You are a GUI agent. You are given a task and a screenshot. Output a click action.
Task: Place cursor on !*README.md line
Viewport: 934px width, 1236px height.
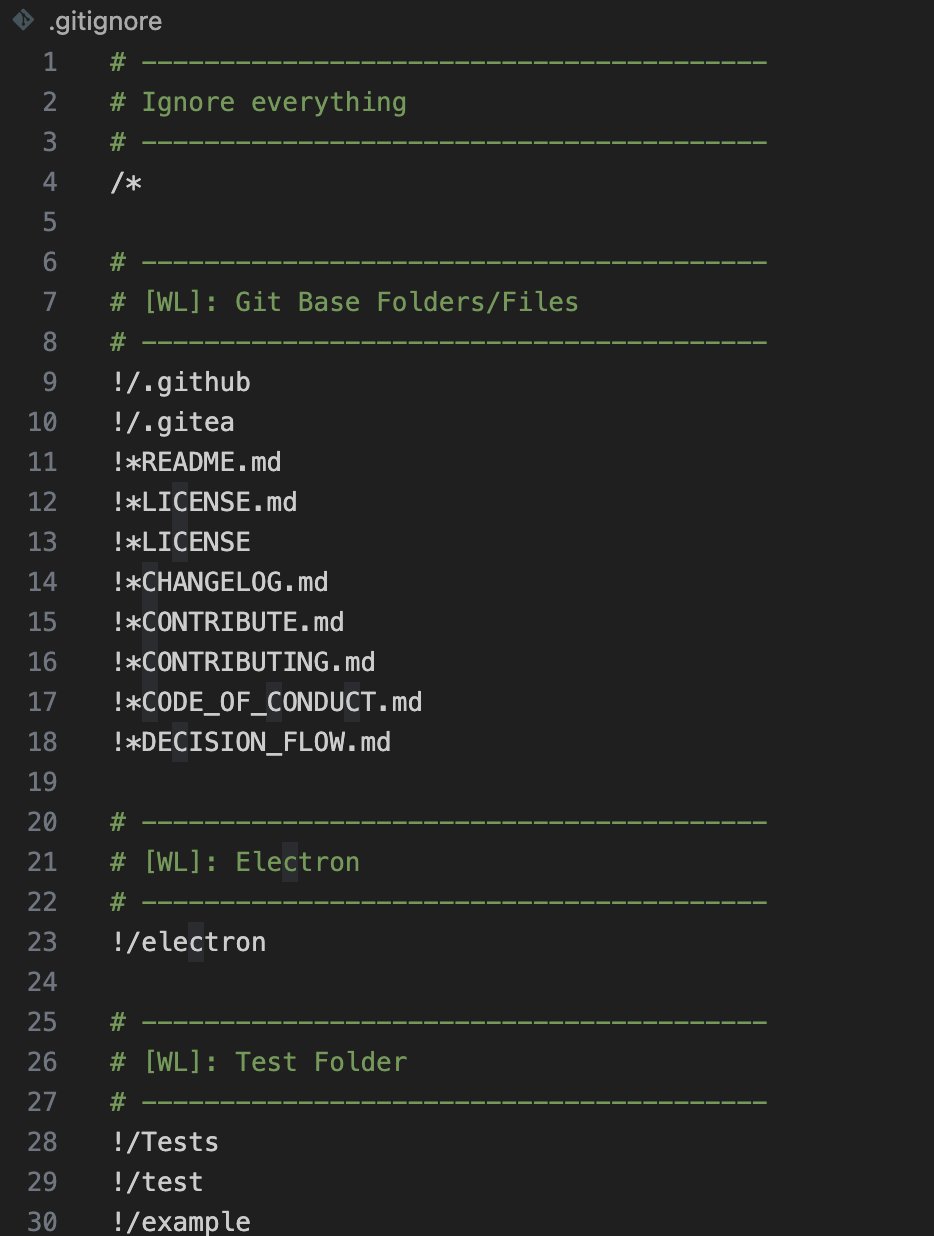pos(197,462)
